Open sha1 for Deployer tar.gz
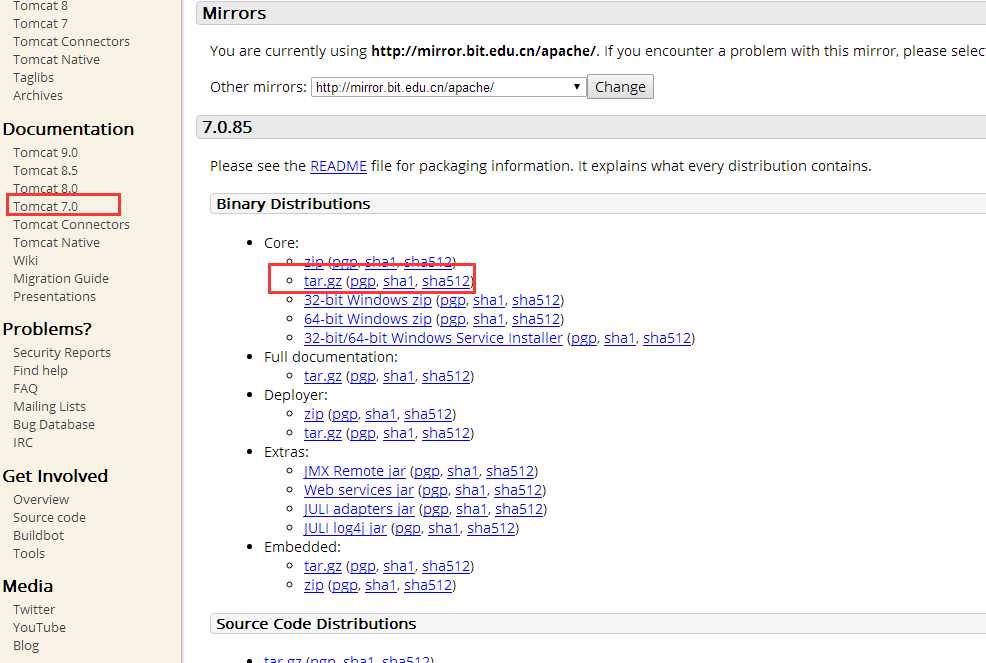 coord(399,433)
